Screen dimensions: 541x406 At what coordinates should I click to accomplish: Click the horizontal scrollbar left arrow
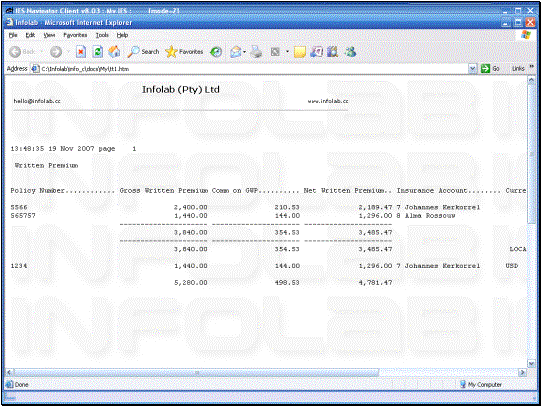pyautogui.click(x=10, y=373)
